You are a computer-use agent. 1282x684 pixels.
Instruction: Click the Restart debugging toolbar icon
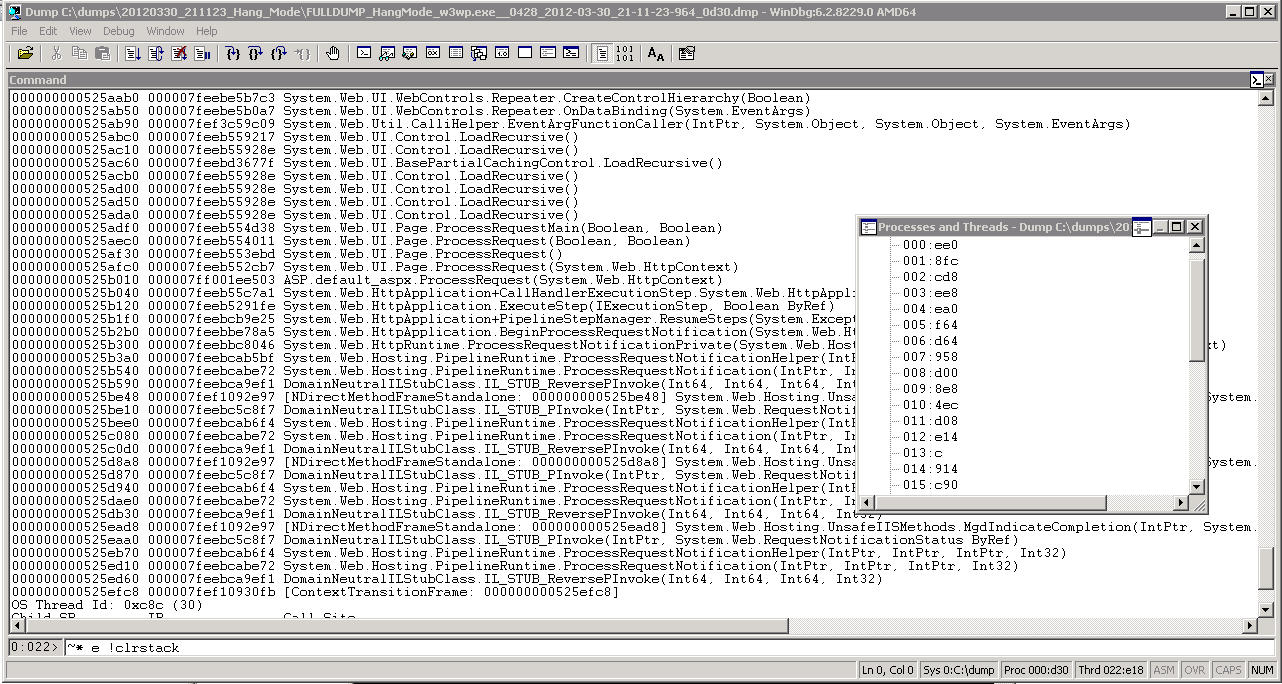pyautogui.click(x=156, y=53)
